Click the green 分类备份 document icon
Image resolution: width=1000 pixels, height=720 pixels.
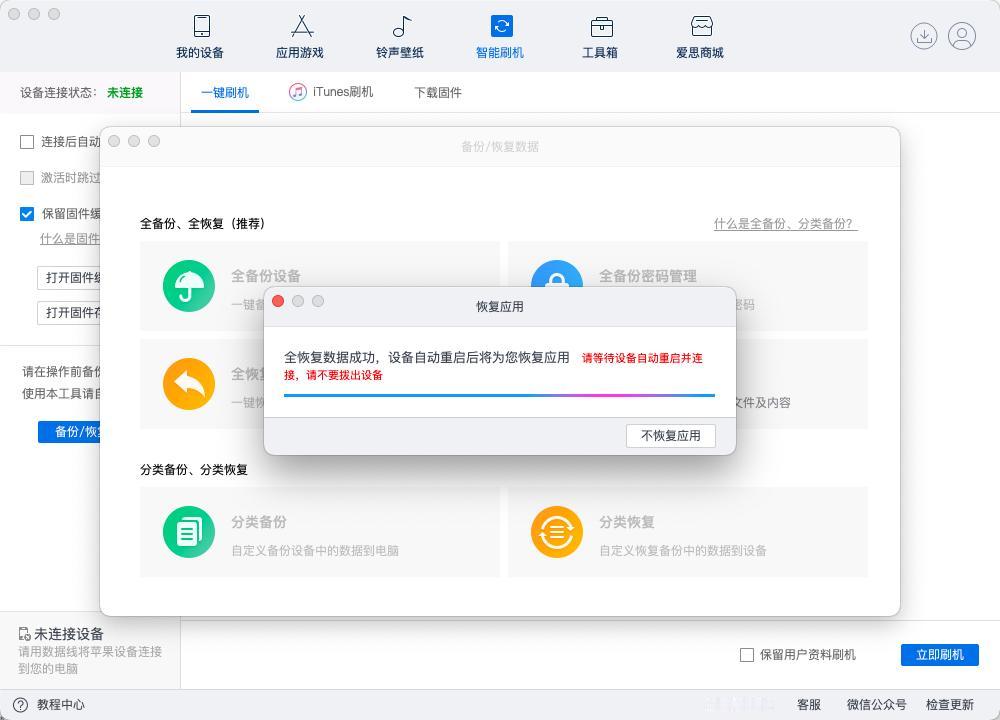[x=189, y=532]
